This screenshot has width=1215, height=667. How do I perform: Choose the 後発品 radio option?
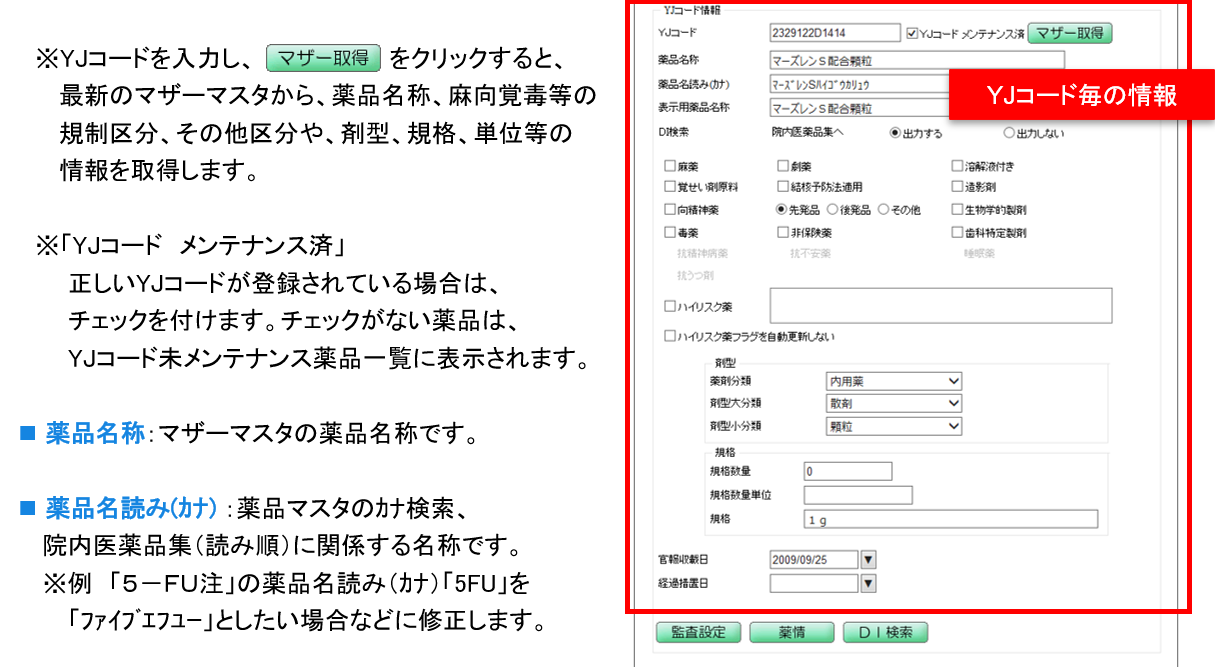(x=832, y=210)
